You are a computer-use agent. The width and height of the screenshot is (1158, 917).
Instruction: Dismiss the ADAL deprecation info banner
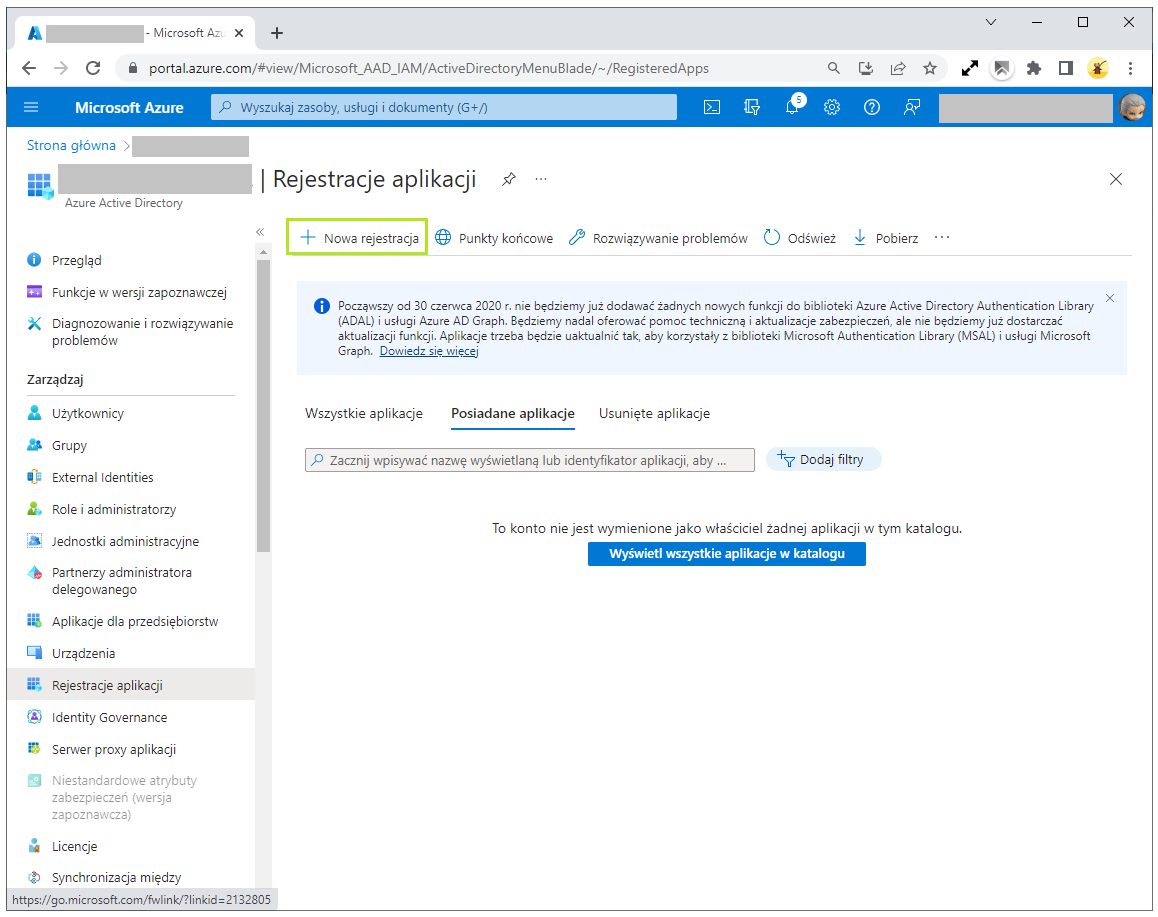[1109, 297]
